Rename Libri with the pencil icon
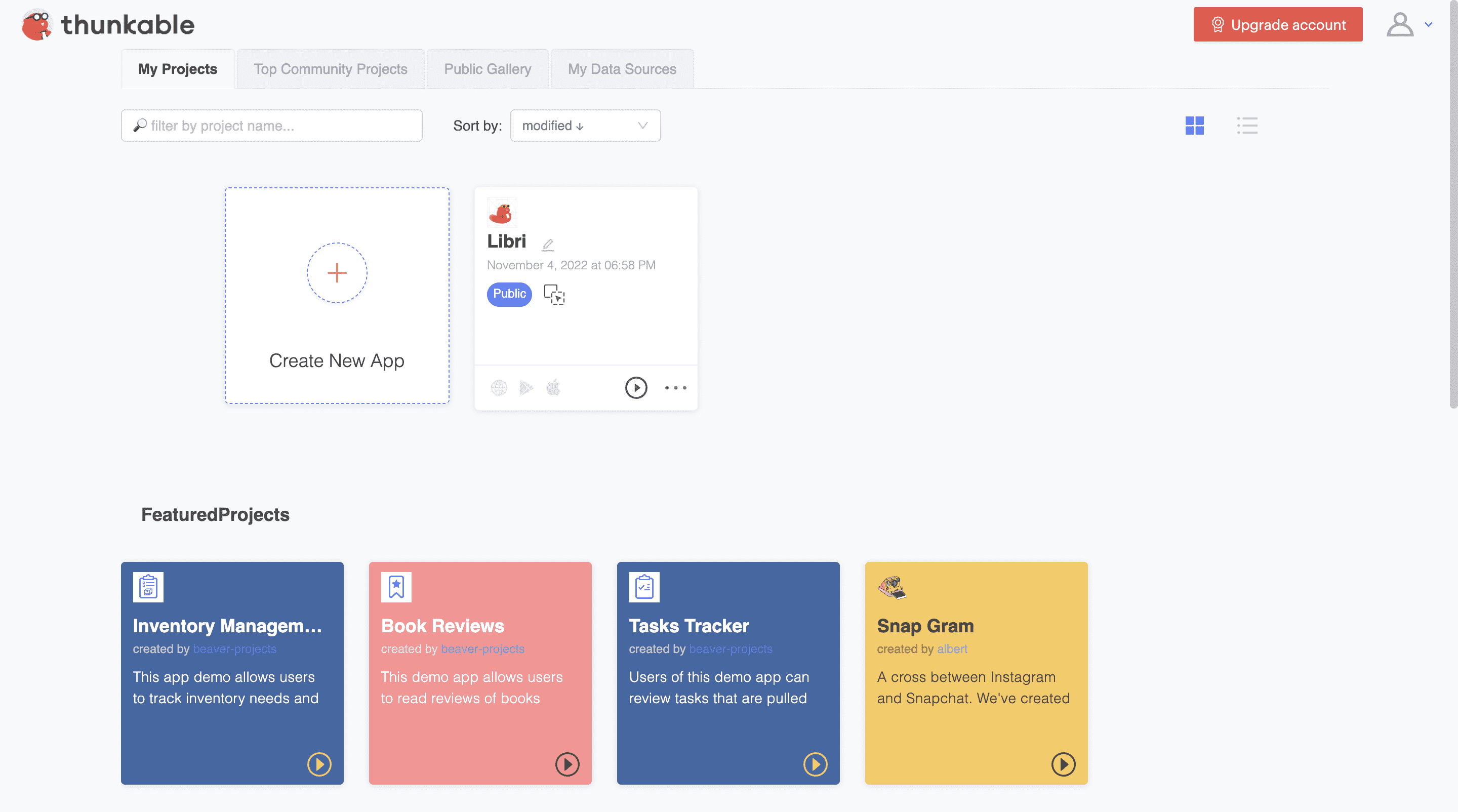 click(547, 245)
